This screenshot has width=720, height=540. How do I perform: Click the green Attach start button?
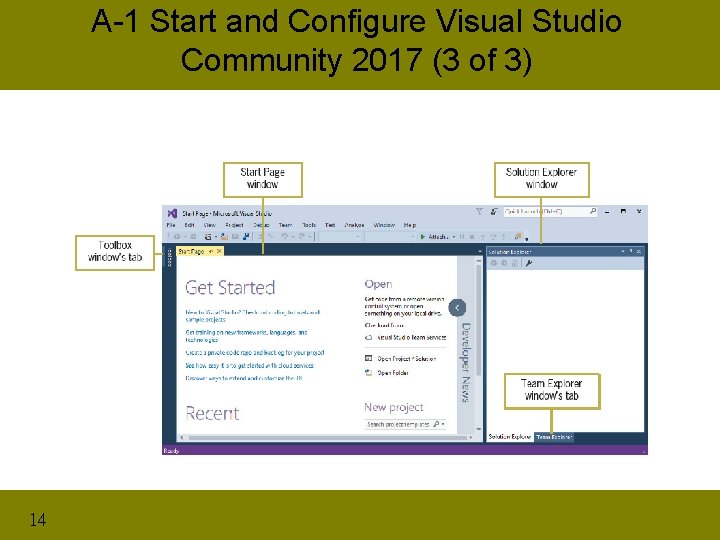[434, 236]
